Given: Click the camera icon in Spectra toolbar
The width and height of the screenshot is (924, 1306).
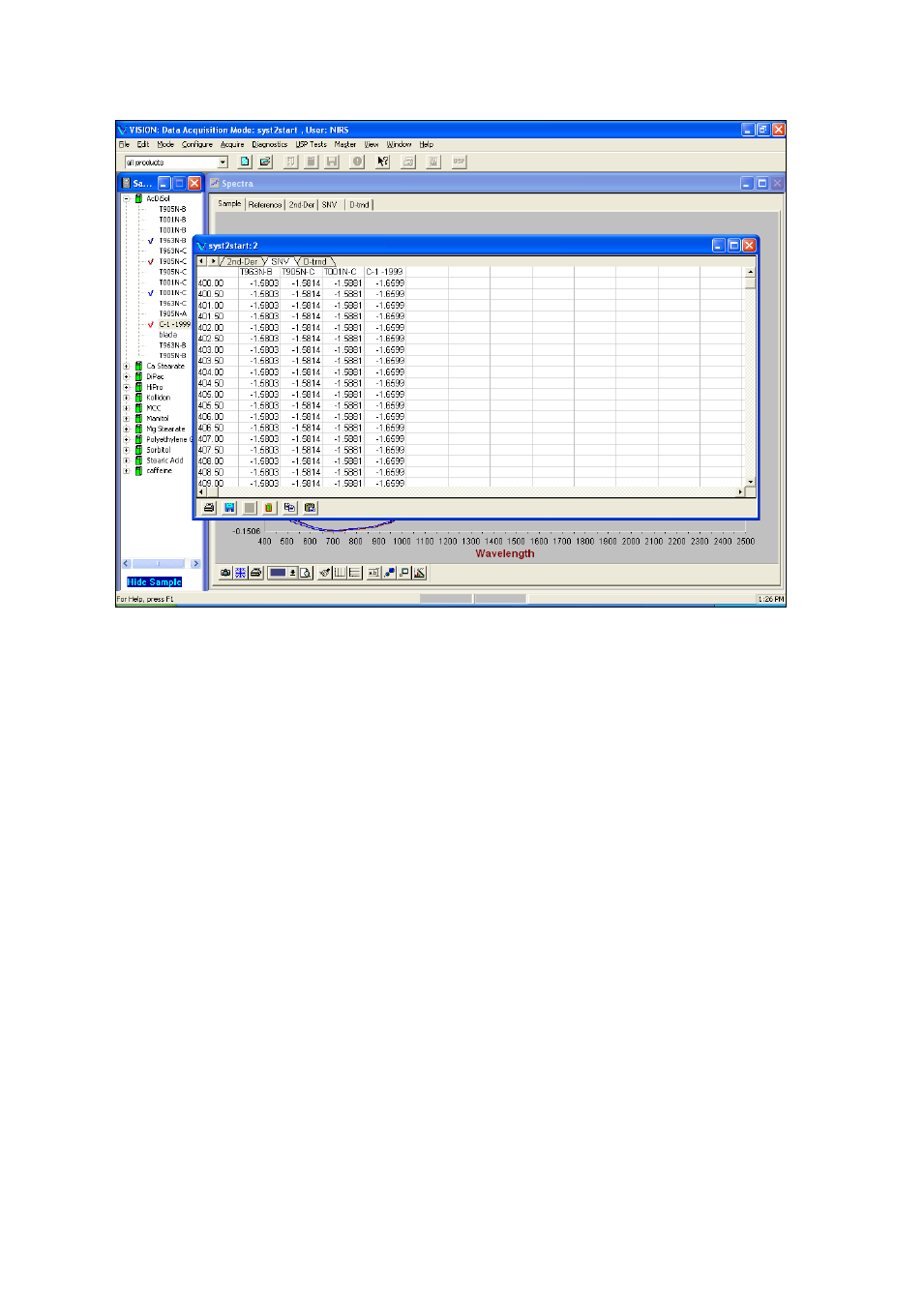Looking at the screenshot, I should click(225, 573).
